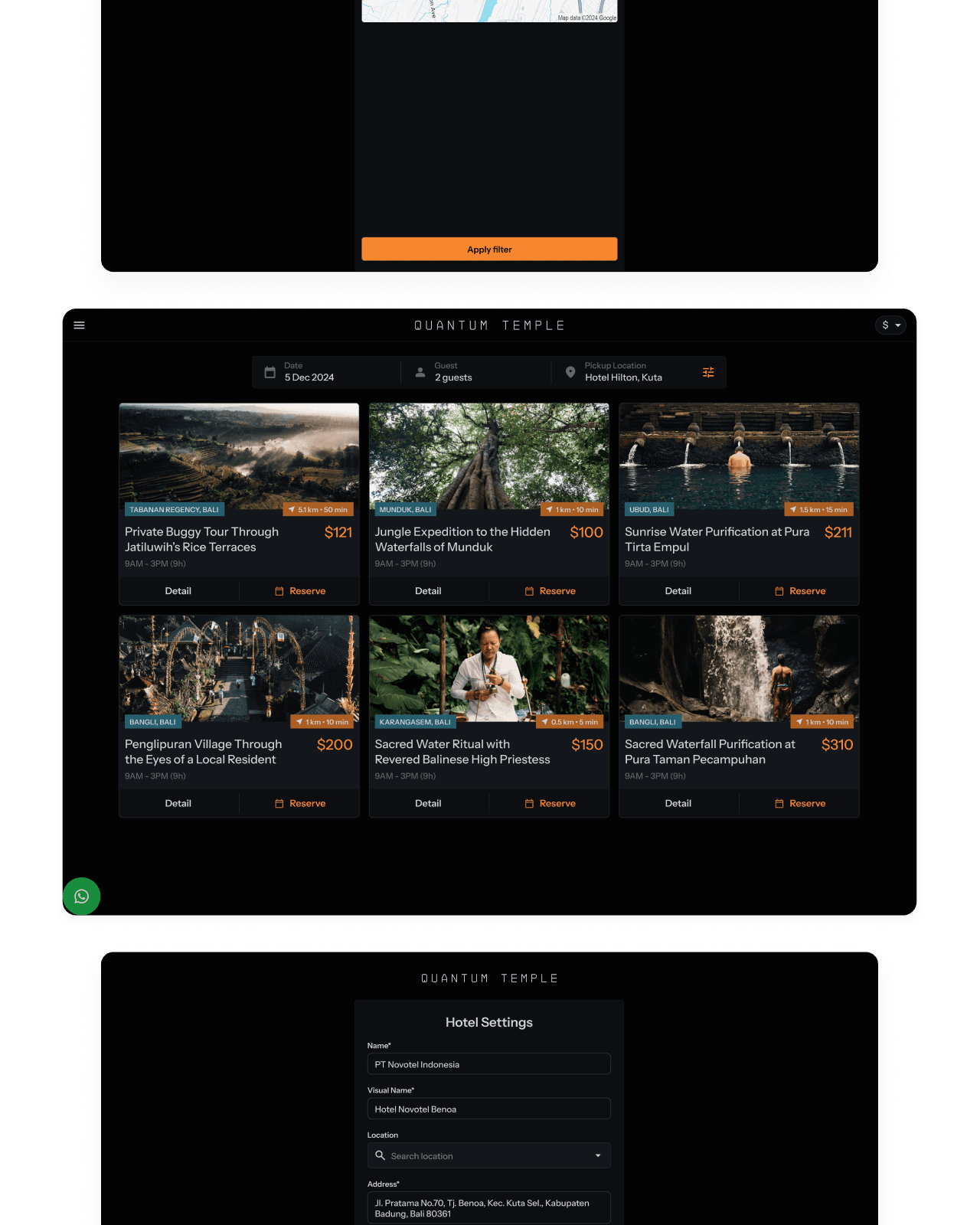This screenshot has height=1225, width=980.
Task: Click the KARANGASEM, BALI location tag
Action: click(415, 722)
